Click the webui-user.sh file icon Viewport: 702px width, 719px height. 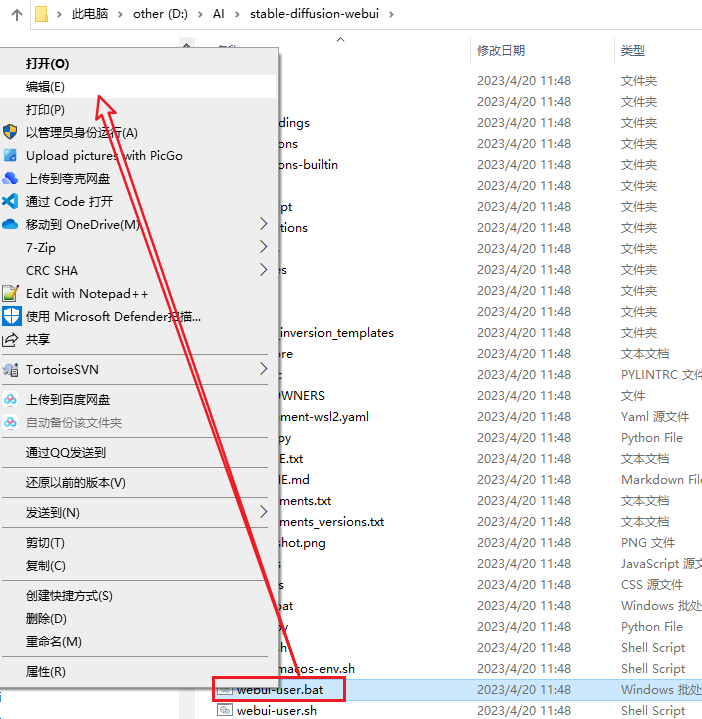tap(224, 710)
